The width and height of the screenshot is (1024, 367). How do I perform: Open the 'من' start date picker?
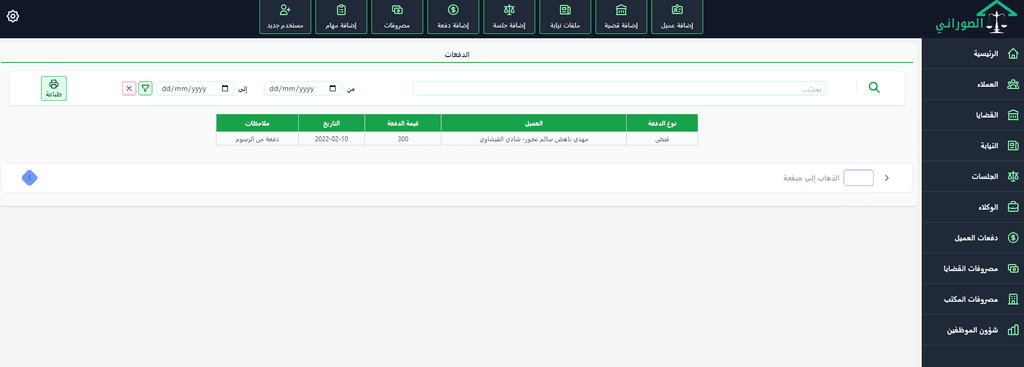click(x=303, y=89)
